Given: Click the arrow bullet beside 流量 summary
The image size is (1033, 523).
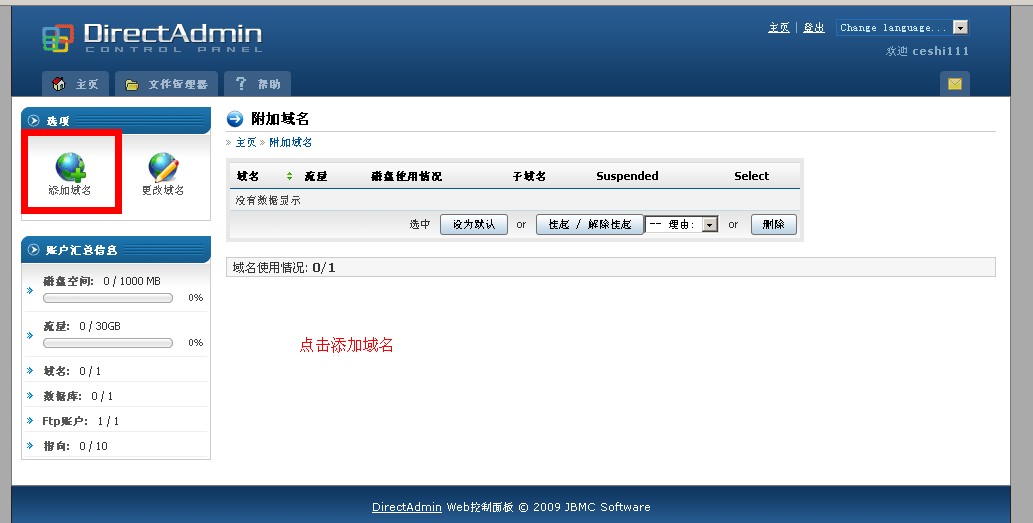Looking at the screenshot, I should 30,335.
